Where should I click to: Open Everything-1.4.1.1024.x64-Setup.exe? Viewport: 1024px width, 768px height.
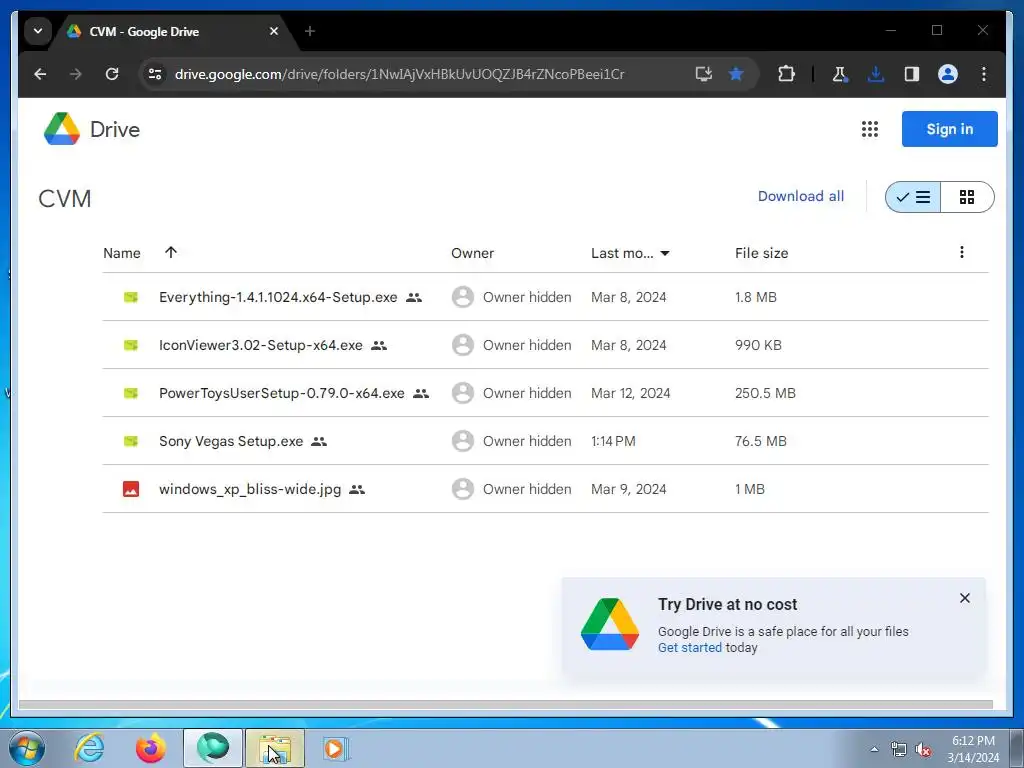coord(278,297)
